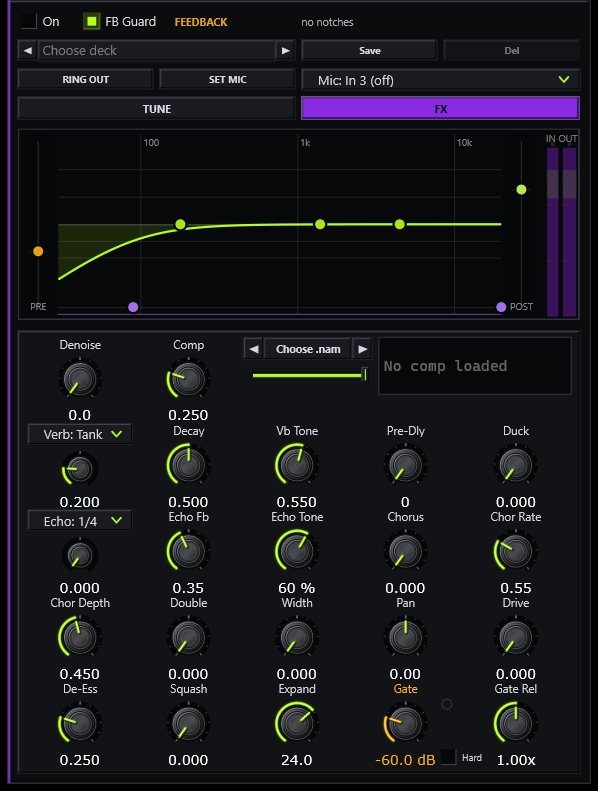Select the EQ node just above 1k
The width and height of the screenshot is (598, 791).
coord(320,224)
